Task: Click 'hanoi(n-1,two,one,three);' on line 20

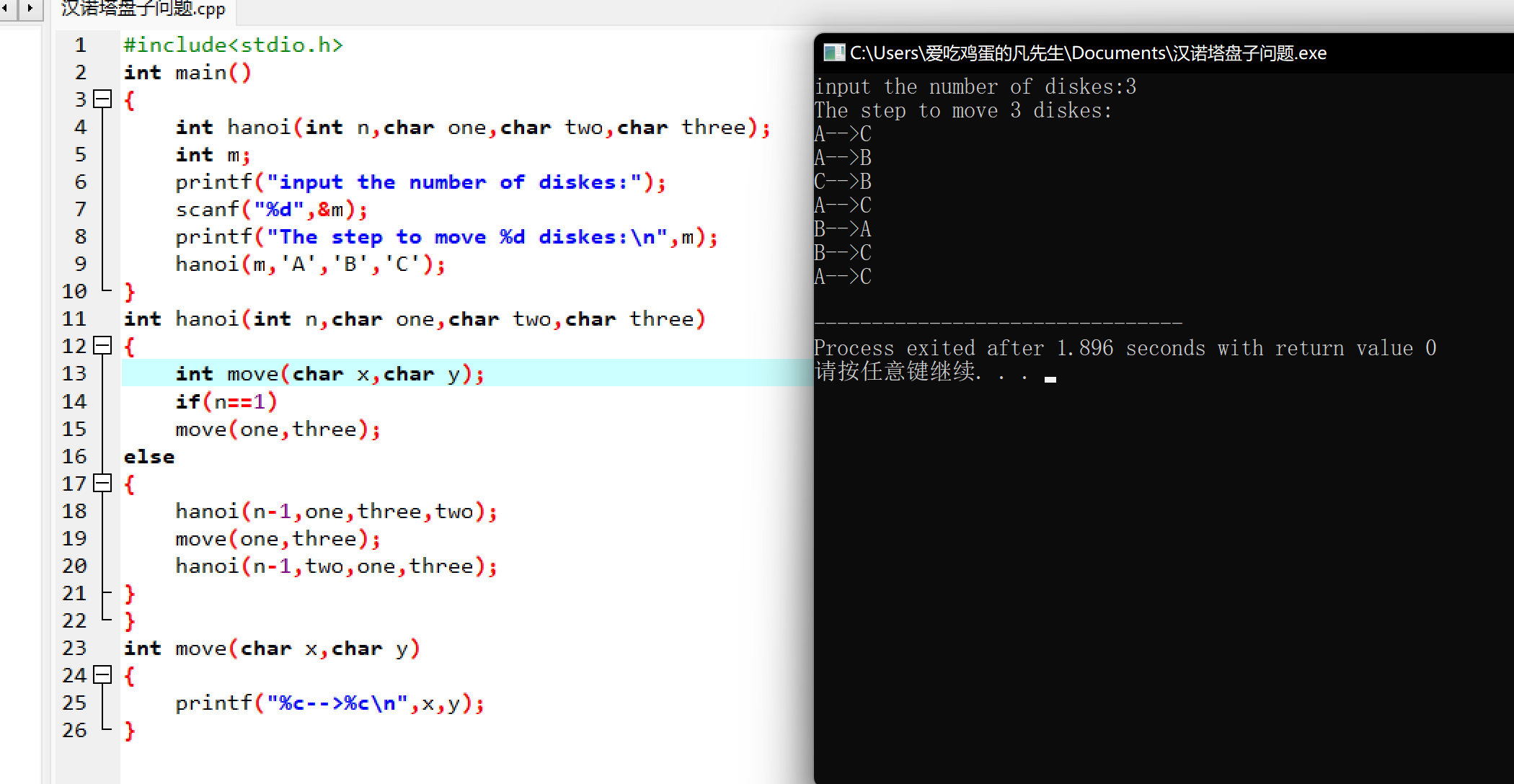Action: [x=337, y=566]
